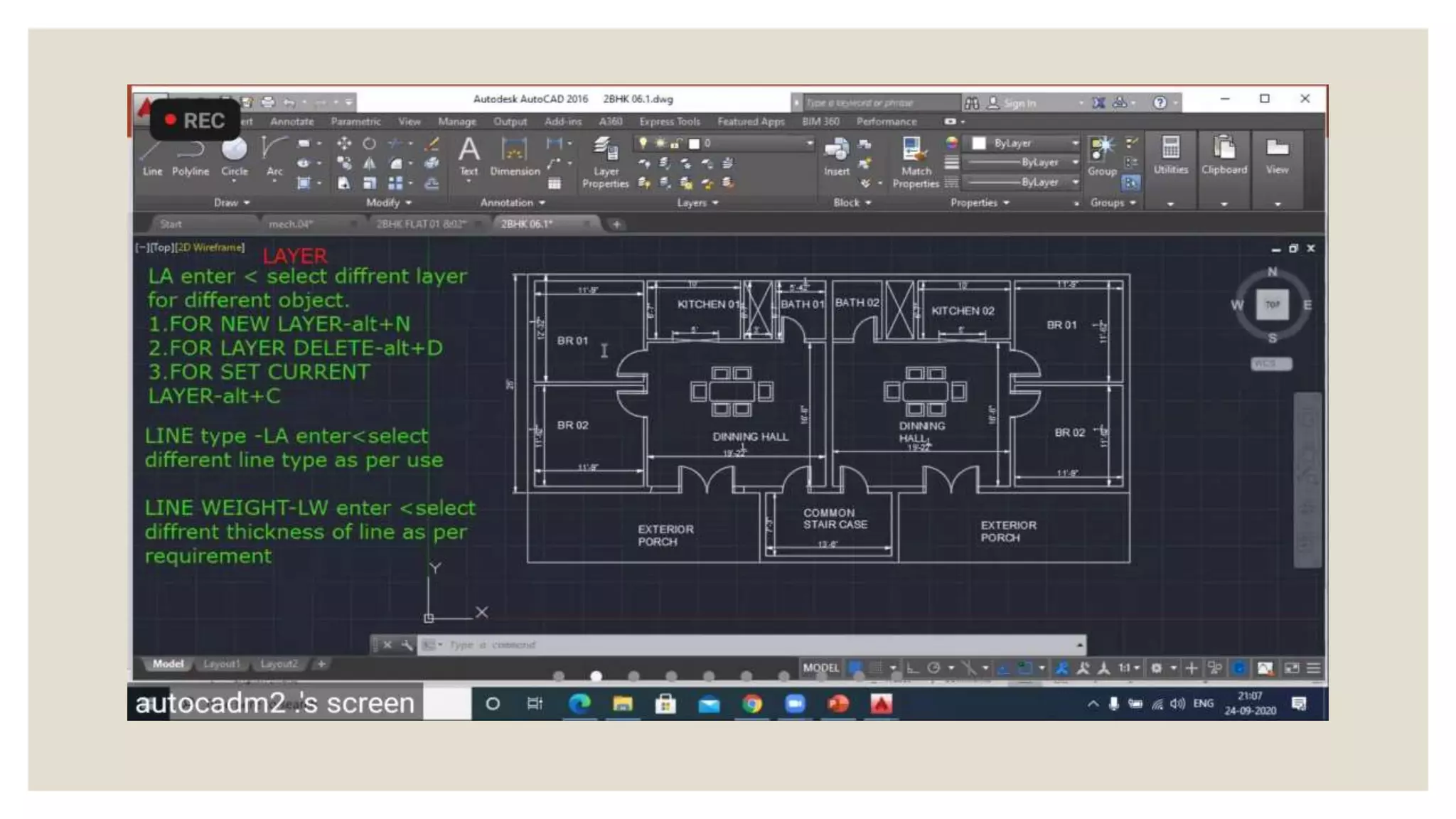This screenshot has width=1456, height=819.
Task: Switch to the Annotate ribbon tab
Action: (291, 122)
